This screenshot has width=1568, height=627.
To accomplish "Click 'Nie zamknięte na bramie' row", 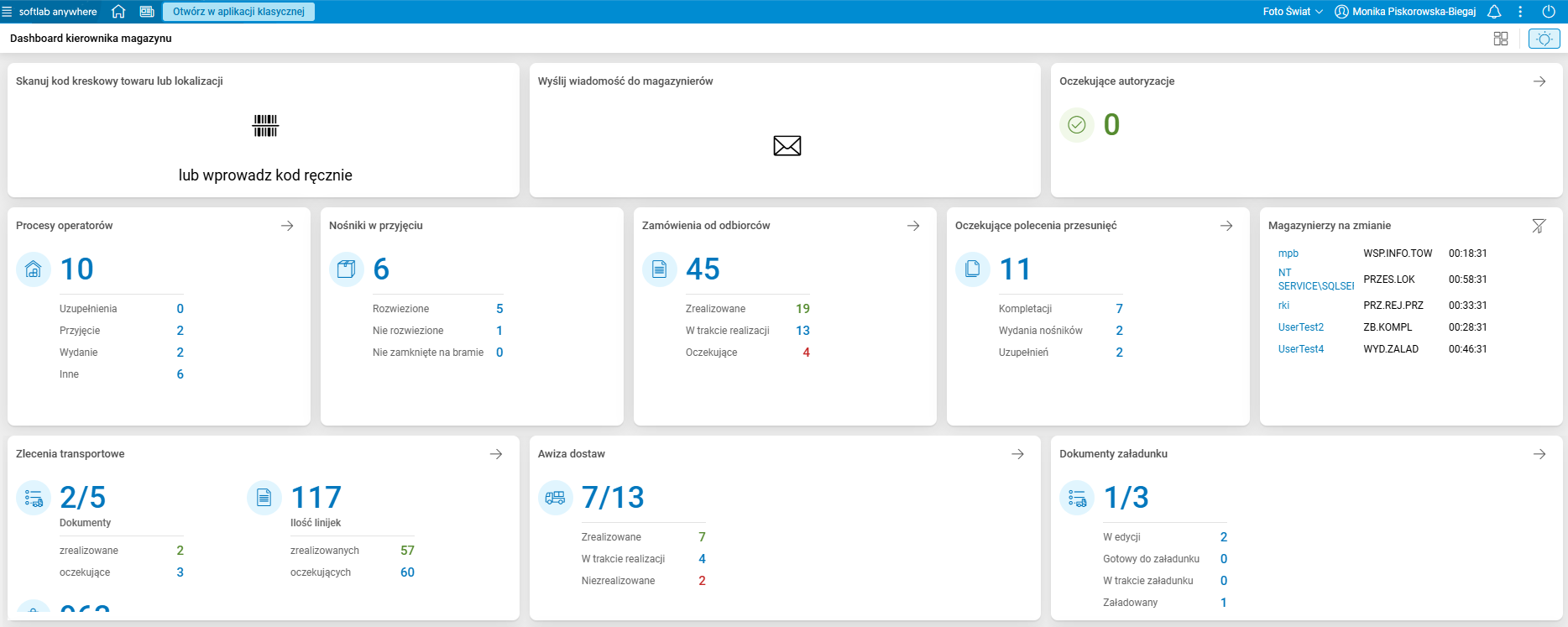I will pos(438,353).
